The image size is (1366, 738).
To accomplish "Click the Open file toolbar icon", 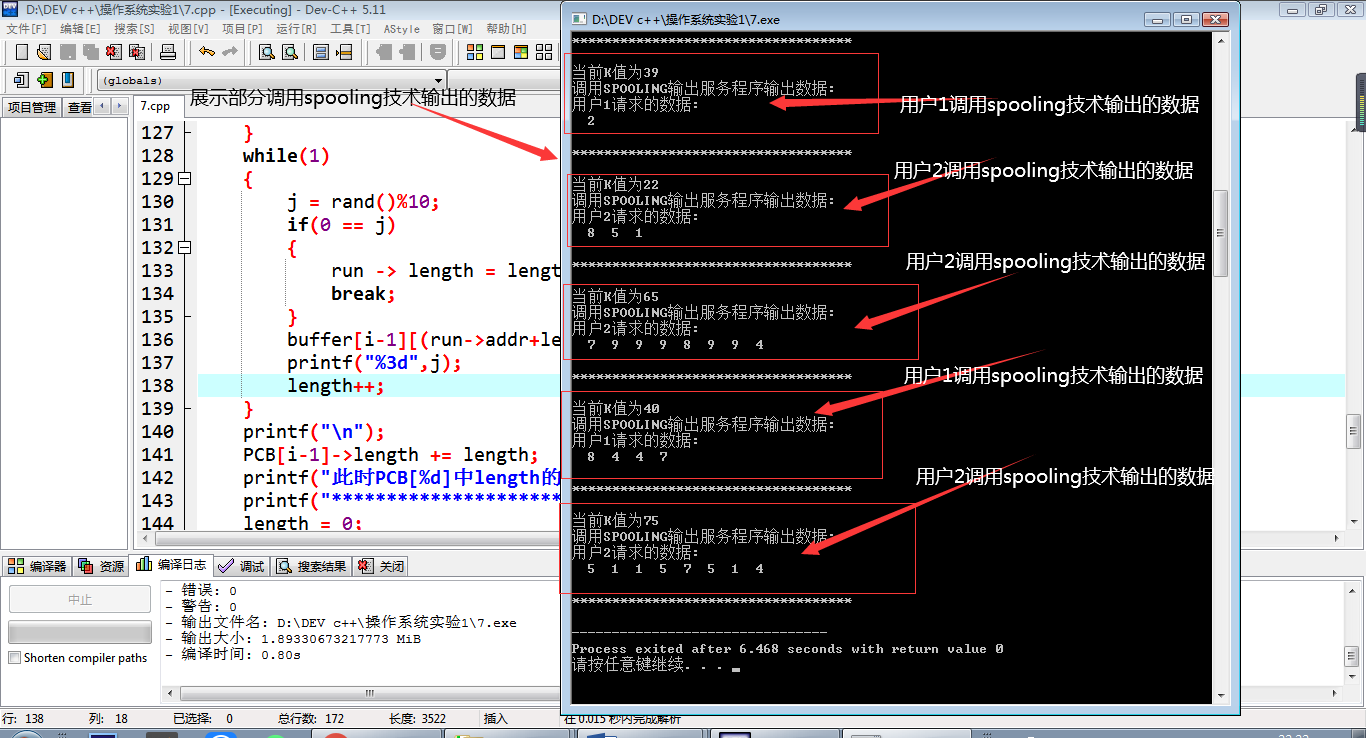I will coord(45,52).
